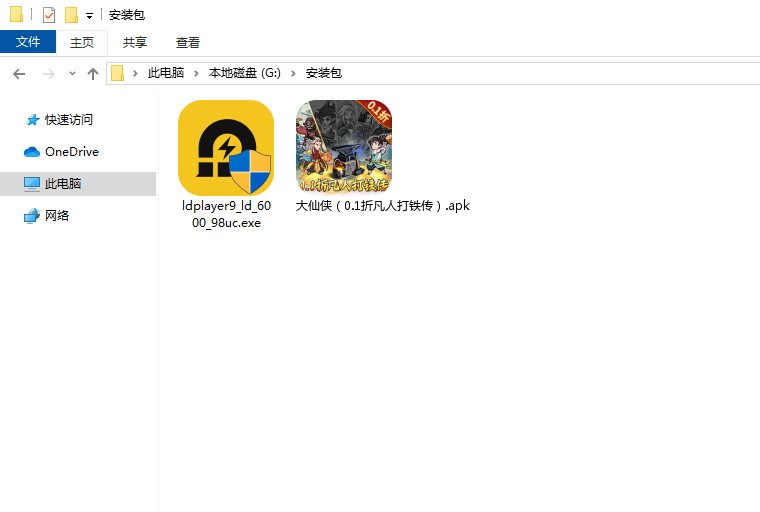Screen dimensions: 760x512
Task: Open the 查看 ribbon tab
Action: (188, 42)
